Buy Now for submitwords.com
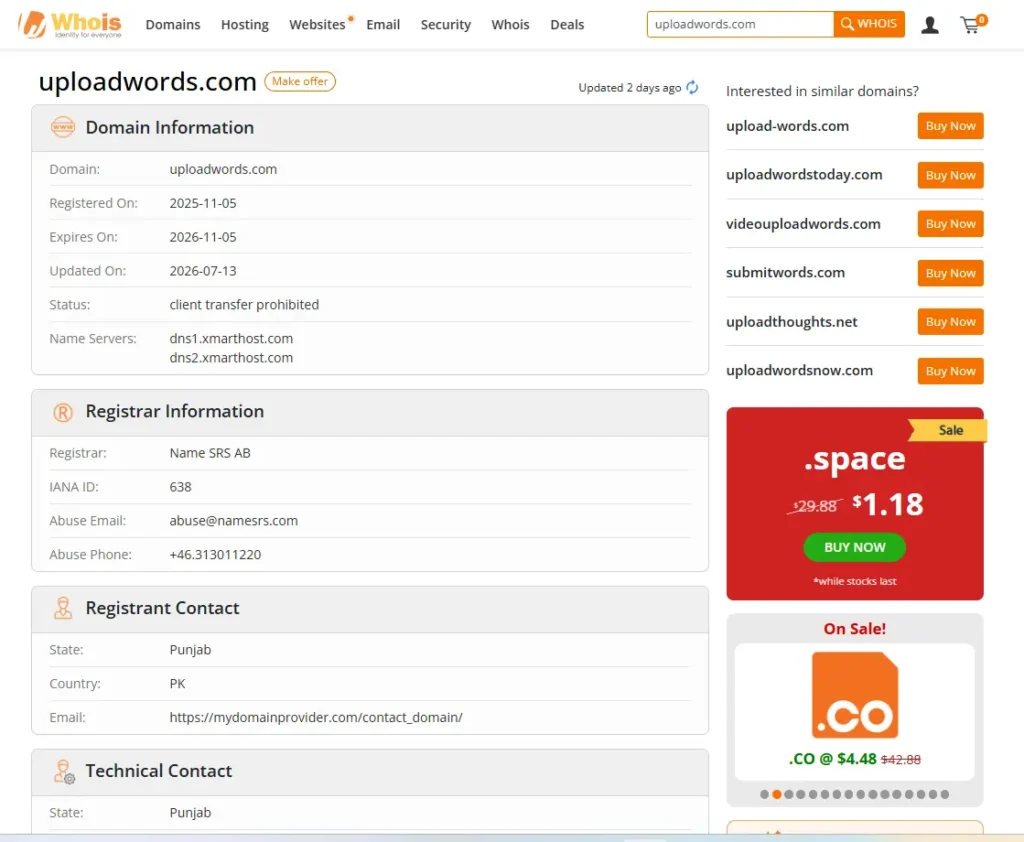Viewport: 1024px width, 842px height. (950, 273)
